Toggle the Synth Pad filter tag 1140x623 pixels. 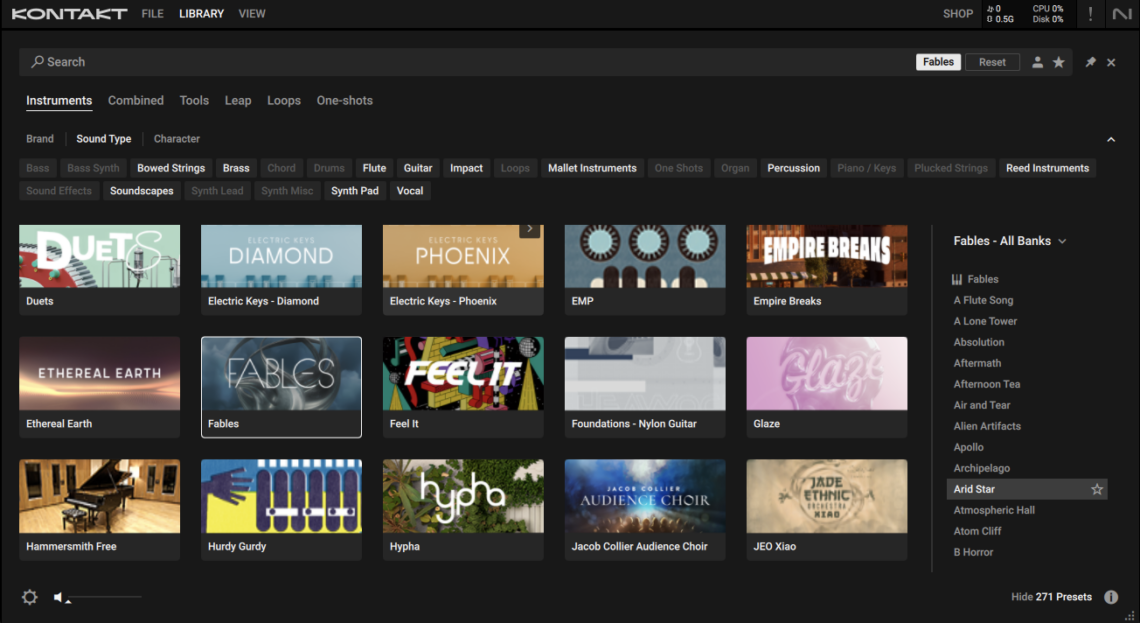355,190
